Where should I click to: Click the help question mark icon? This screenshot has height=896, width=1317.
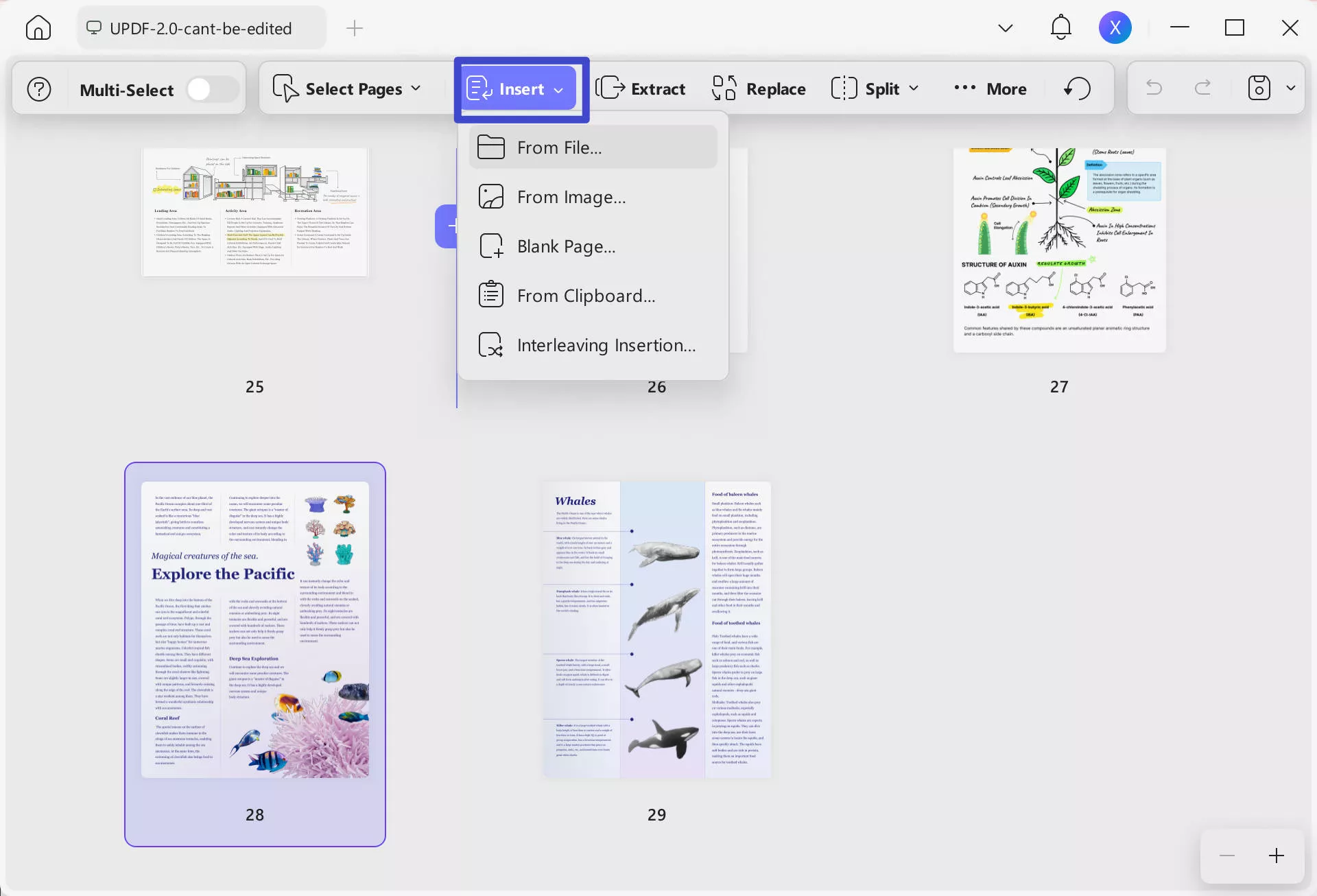tap(39, 88)
